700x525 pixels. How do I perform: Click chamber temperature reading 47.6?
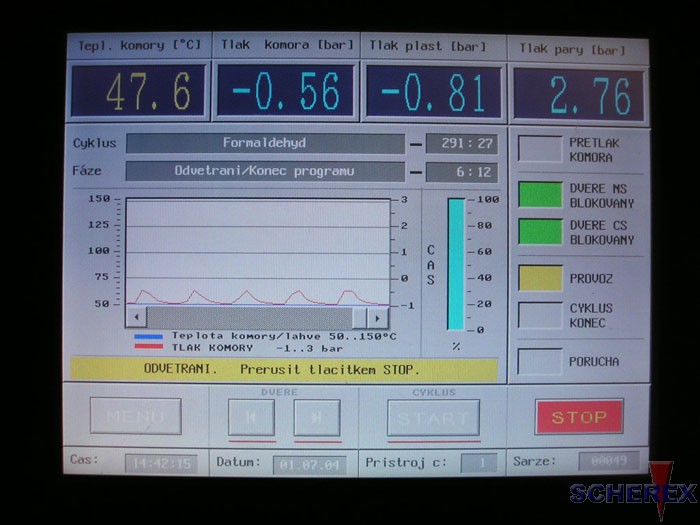pyautogui.click(x=138, y=91)
